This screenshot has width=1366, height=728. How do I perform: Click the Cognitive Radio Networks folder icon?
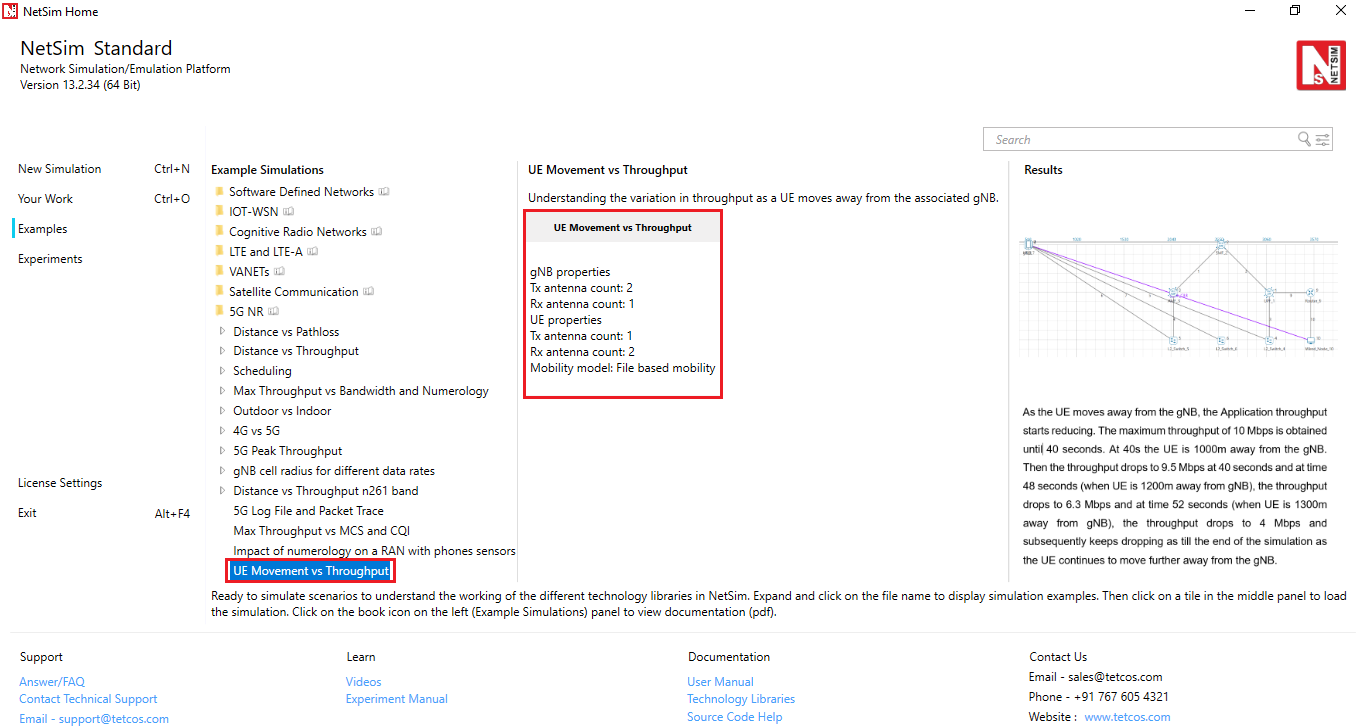tap(219, 231)
